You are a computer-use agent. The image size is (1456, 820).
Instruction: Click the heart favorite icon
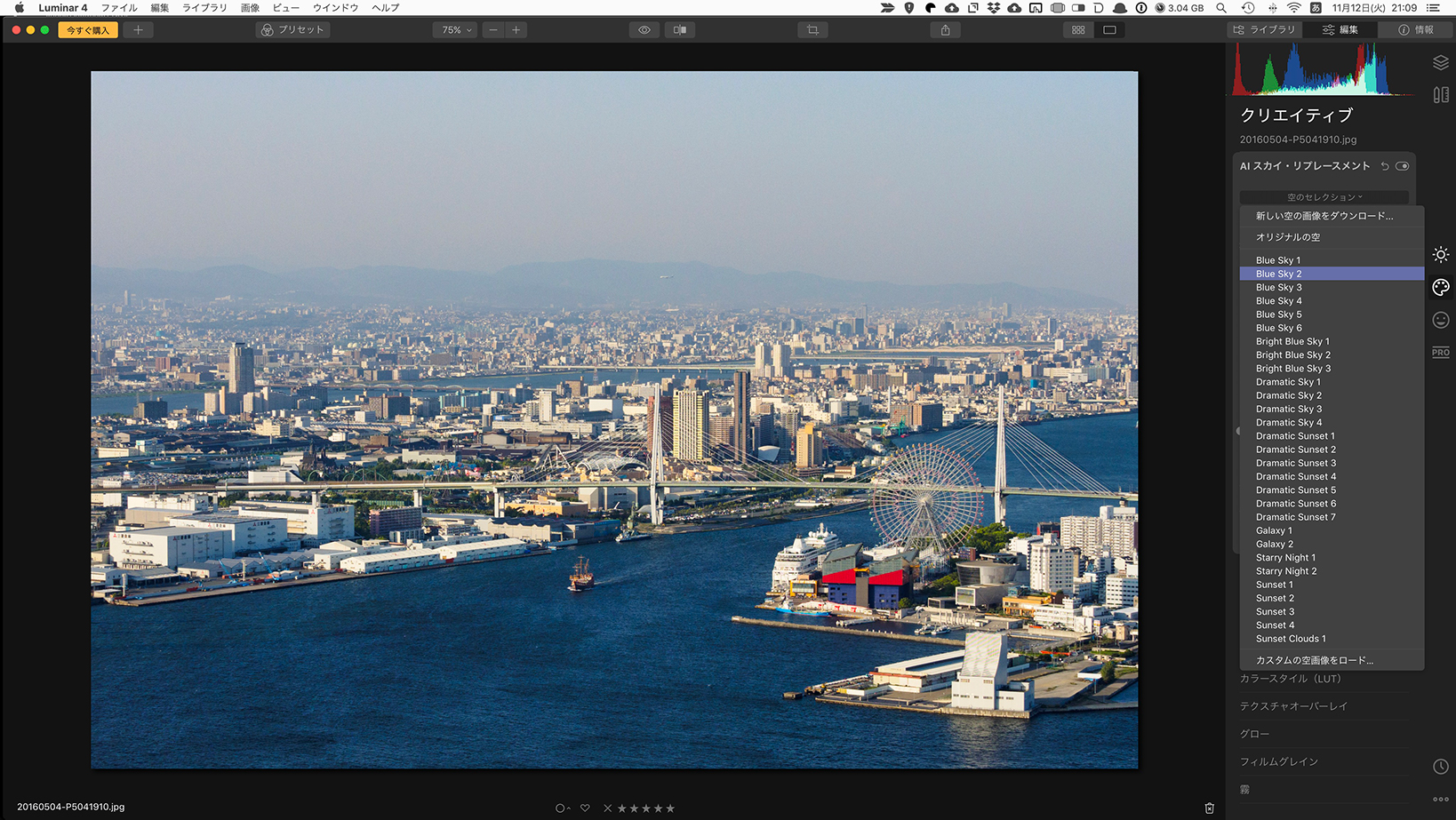(585, 808)
